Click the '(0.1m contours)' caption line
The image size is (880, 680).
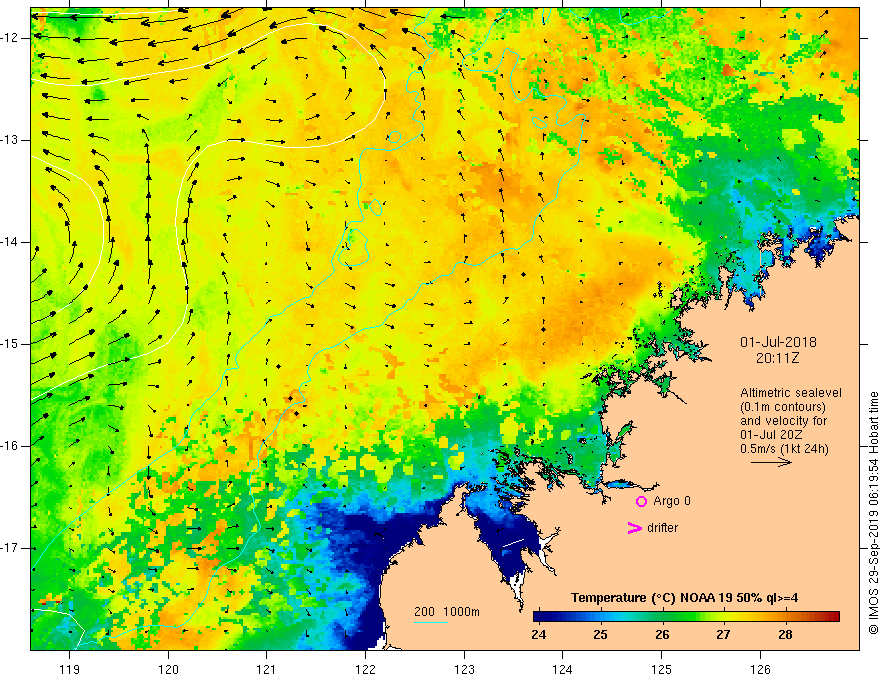(x=783, y=407)
